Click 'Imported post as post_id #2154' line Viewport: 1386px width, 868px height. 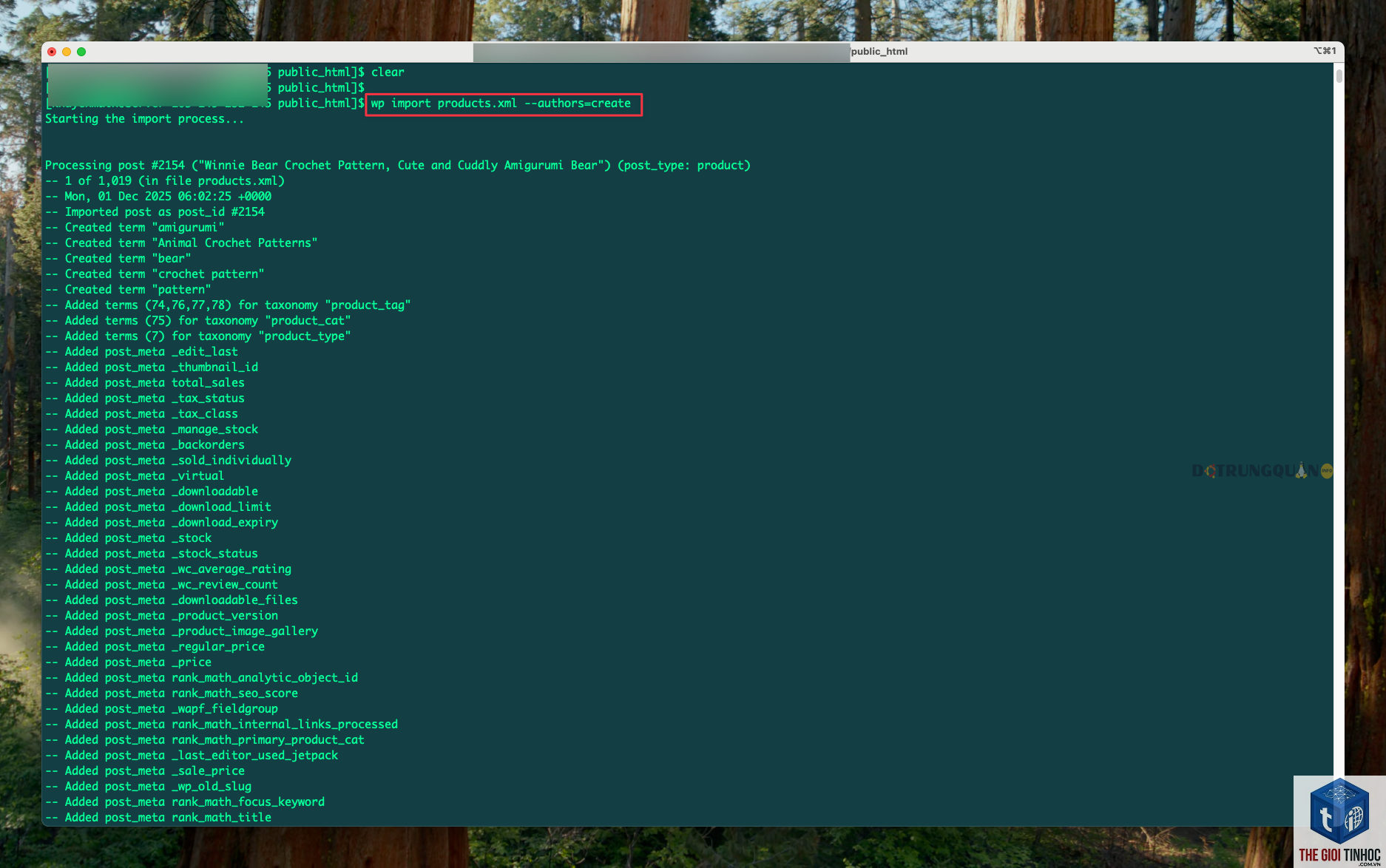tap(155, 212)
